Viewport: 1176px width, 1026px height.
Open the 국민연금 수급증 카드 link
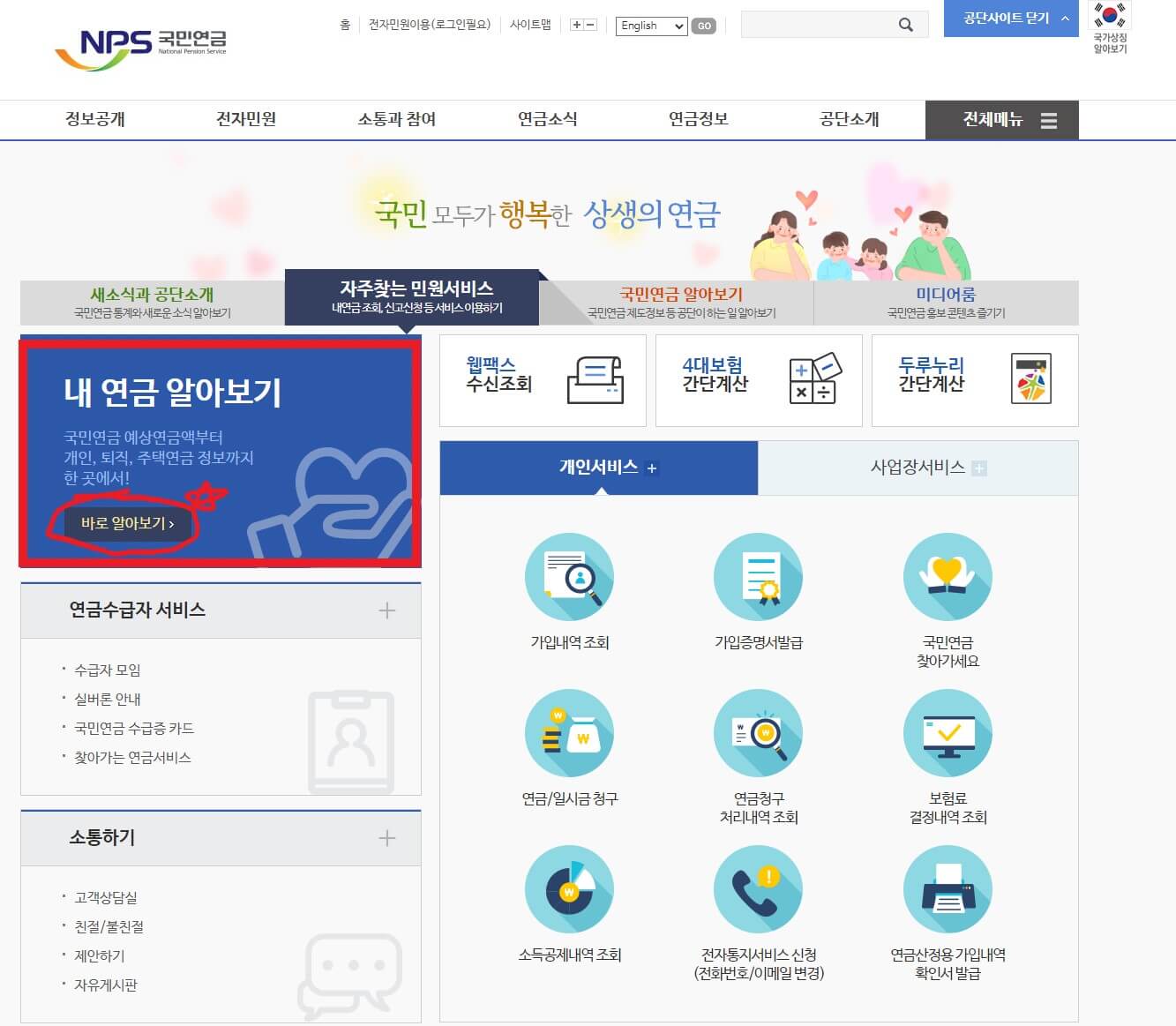pos(134,728)
